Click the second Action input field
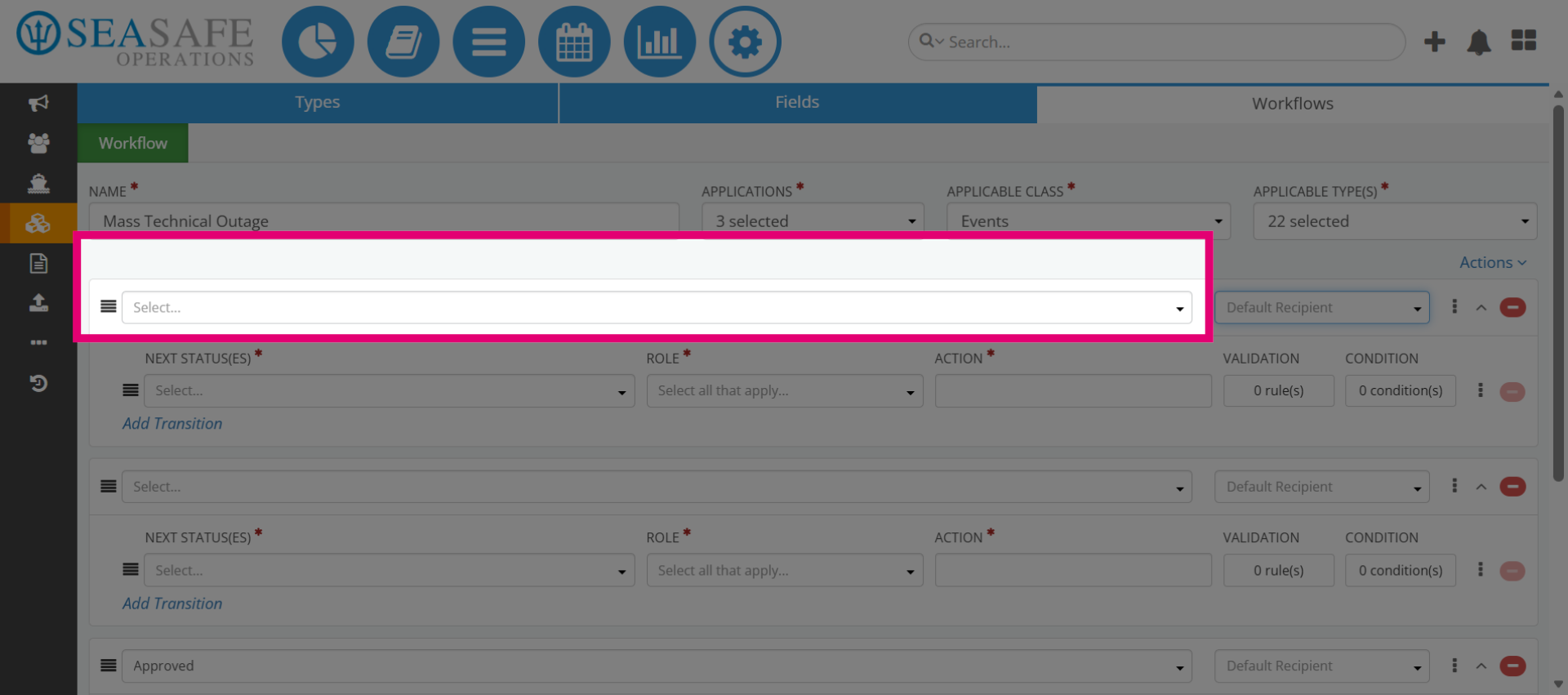Screen dimensions: 1568x695 point(1073,571)
